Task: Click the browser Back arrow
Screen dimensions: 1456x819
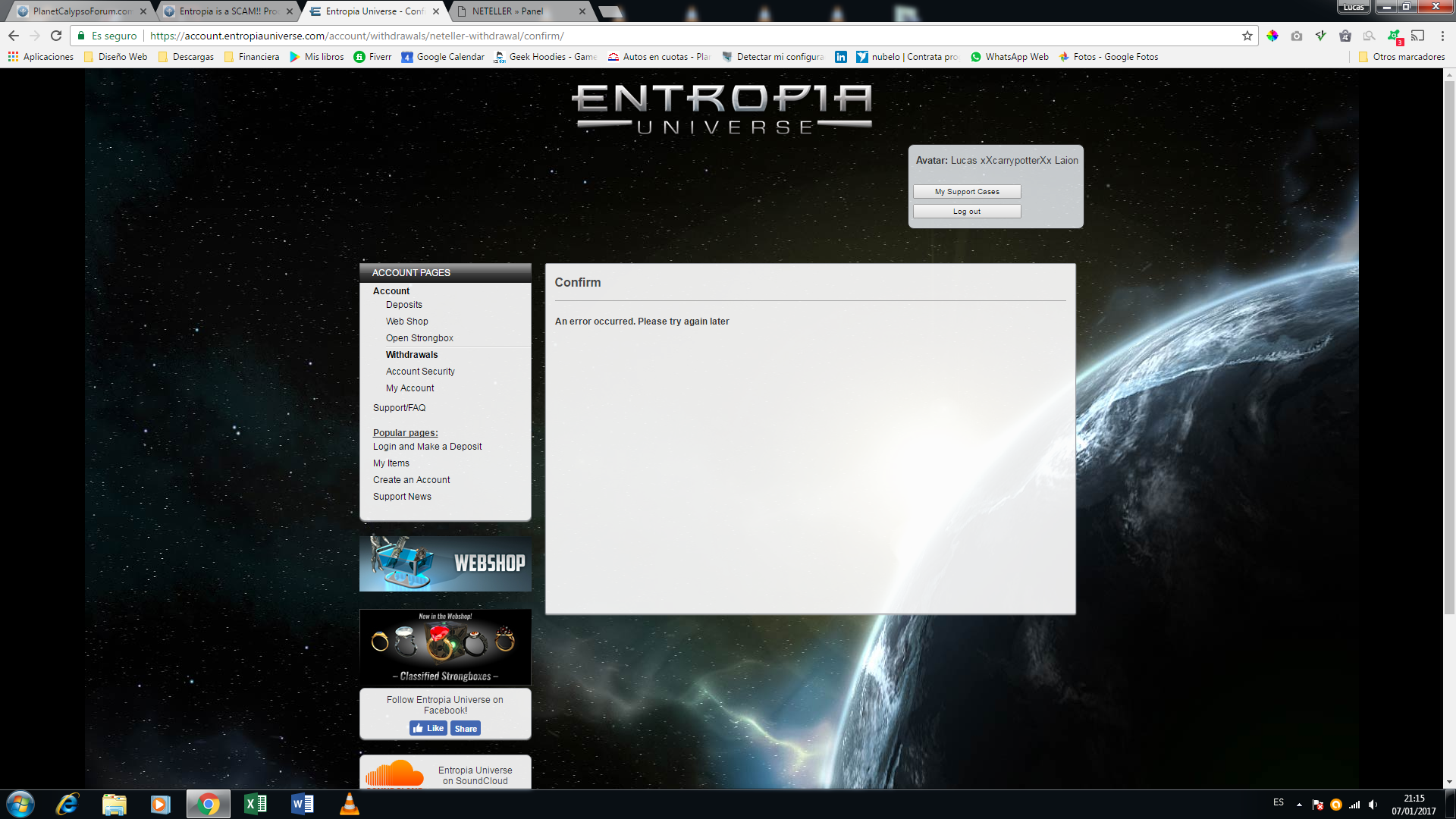Action: (x=14, y=36)
